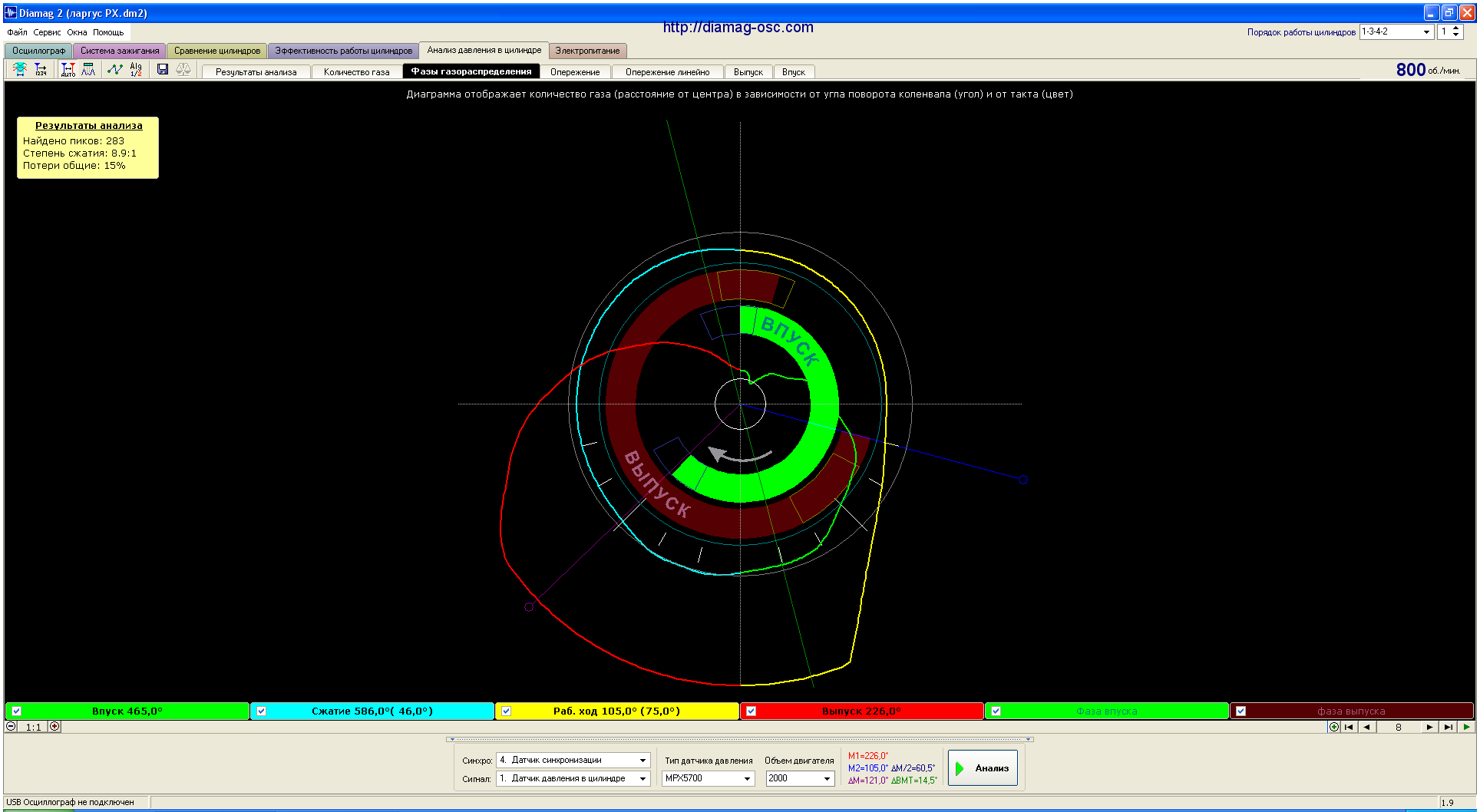This screenshot has width=1480, height=812.
Task: Increase the cylinder number stepper
Action: pyautogui.click(x=1456, y=28)
